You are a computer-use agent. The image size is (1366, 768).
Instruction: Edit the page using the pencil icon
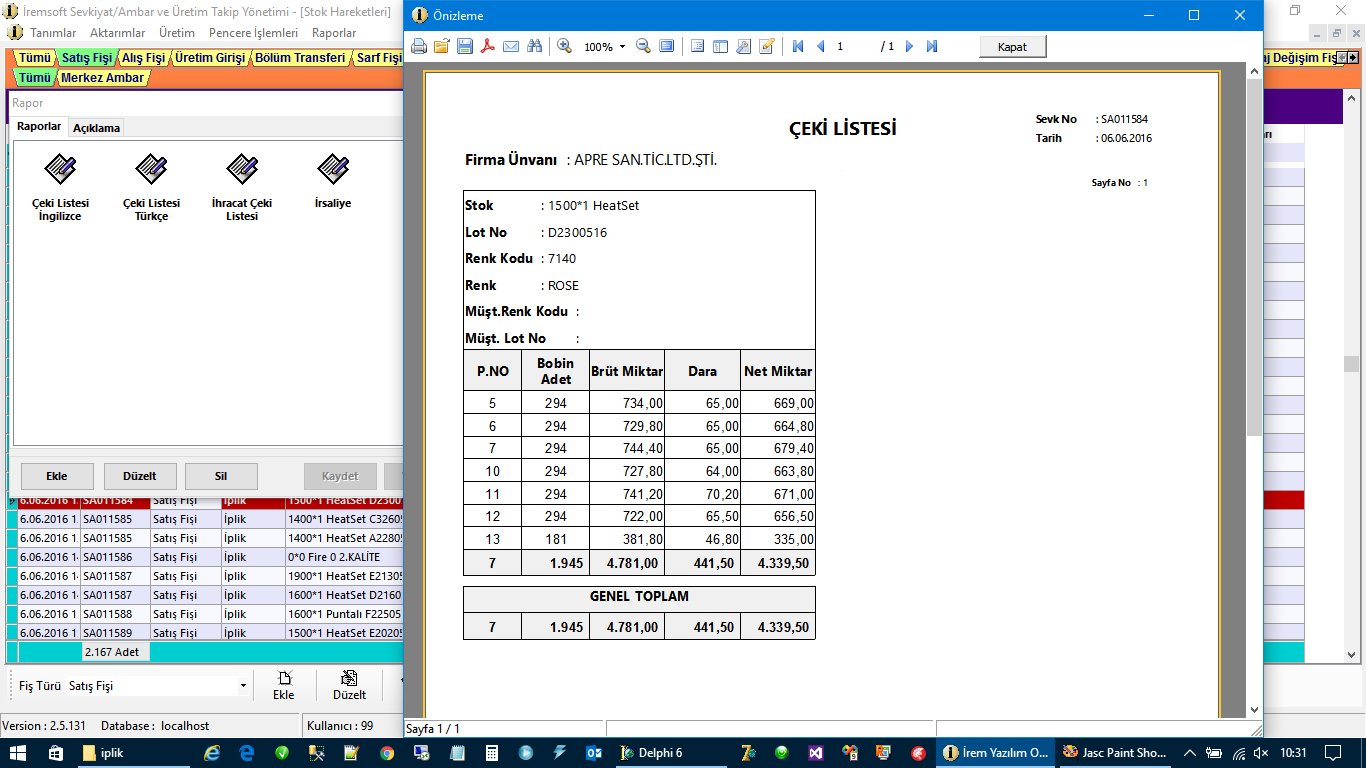[x=767, y=46]
